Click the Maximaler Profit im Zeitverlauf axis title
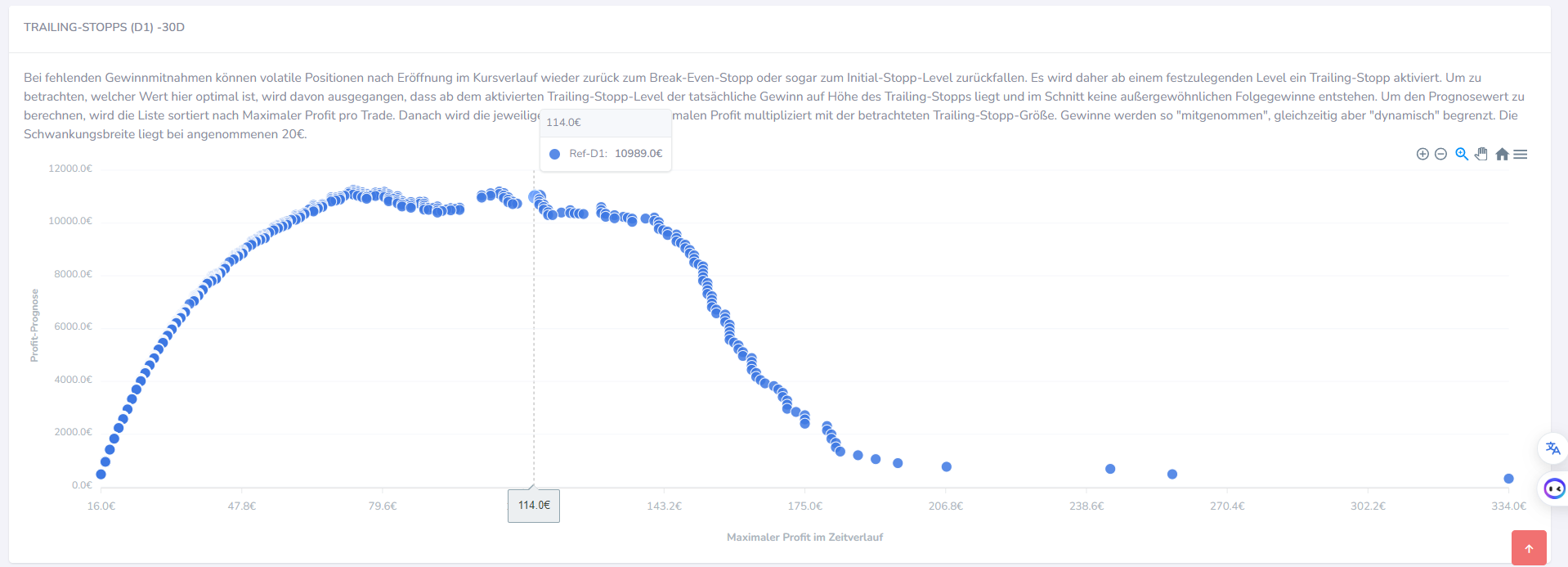 [x=804, y=538]
